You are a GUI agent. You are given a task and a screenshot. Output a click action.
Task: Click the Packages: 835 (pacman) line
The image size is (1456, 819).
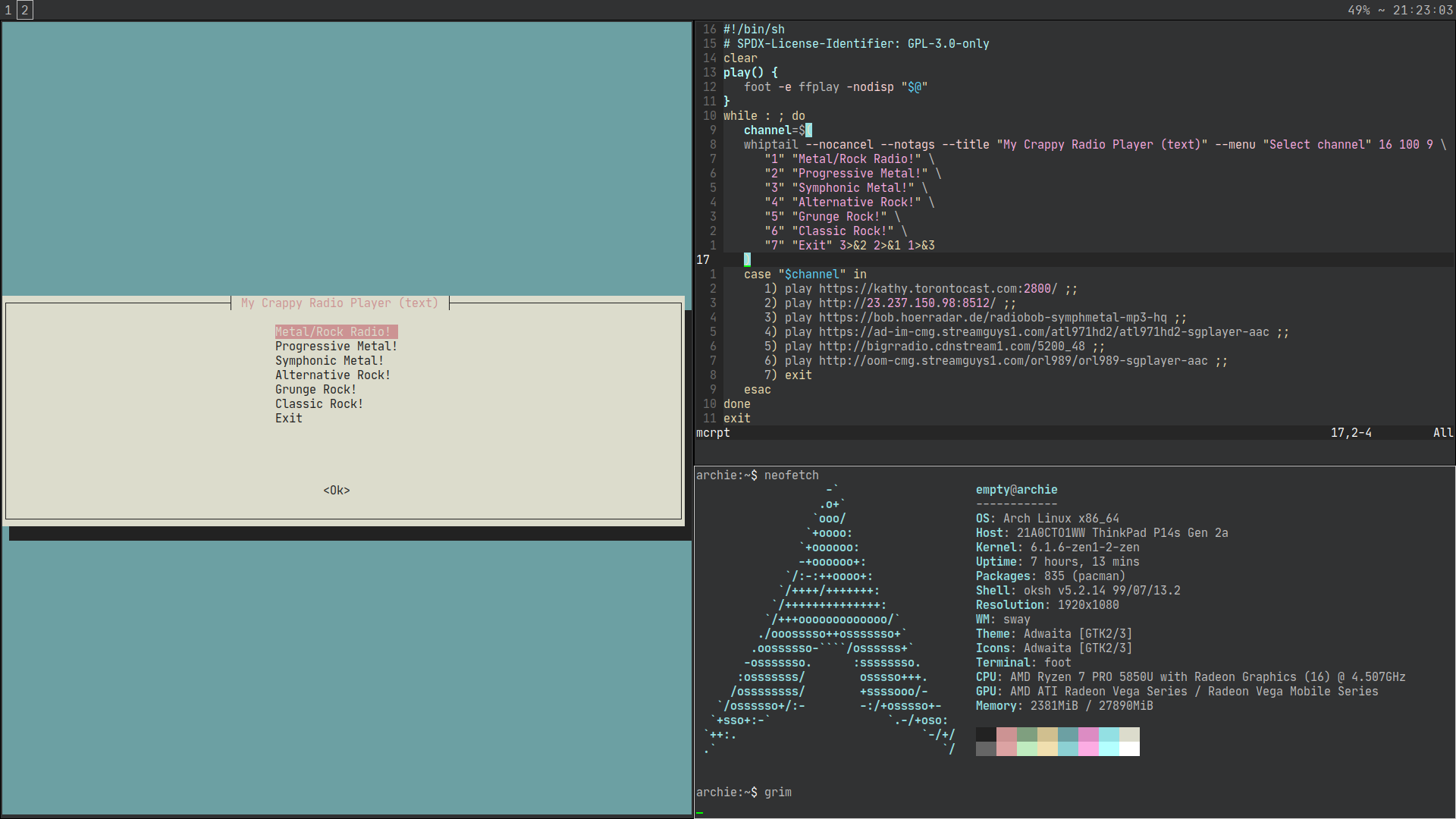pos(1050,576)
